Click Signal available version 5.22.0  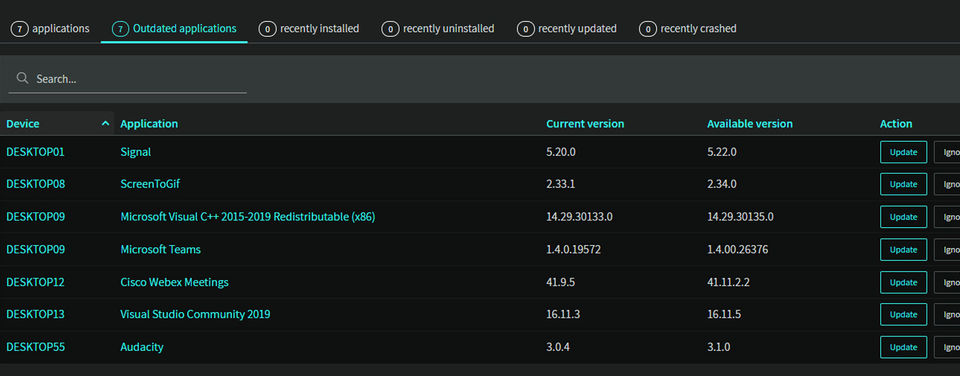[722, 152]
